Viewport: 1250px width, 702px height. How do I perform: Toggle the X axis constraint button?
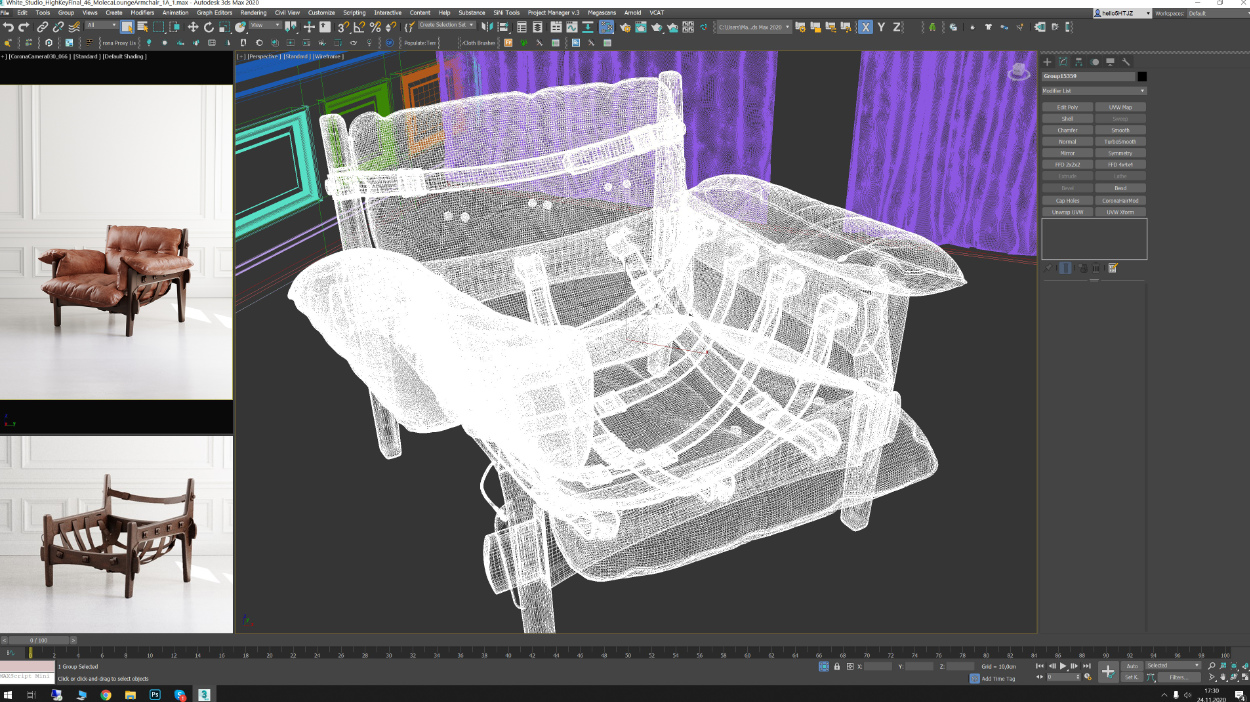866,27
